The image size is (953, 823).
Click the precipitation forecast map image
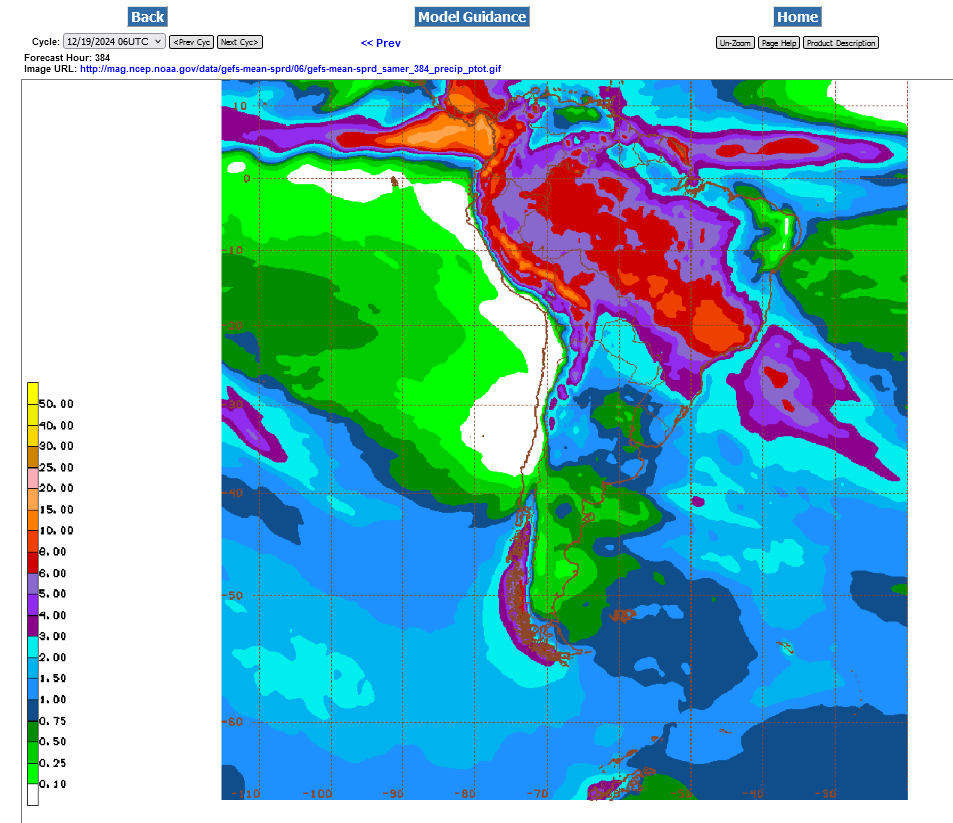coord(564,439)
